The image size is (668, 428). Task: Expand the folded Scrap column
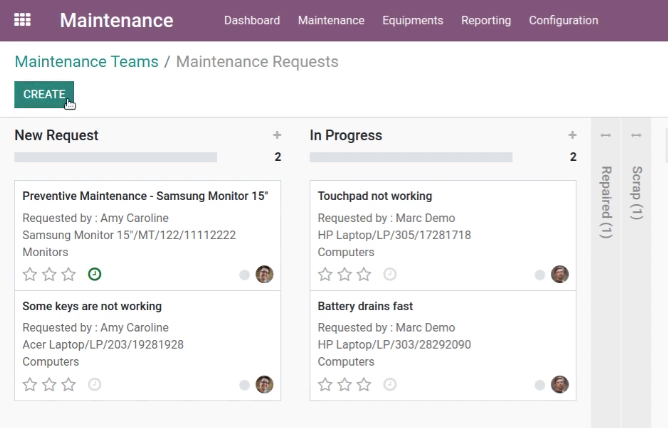636,193
